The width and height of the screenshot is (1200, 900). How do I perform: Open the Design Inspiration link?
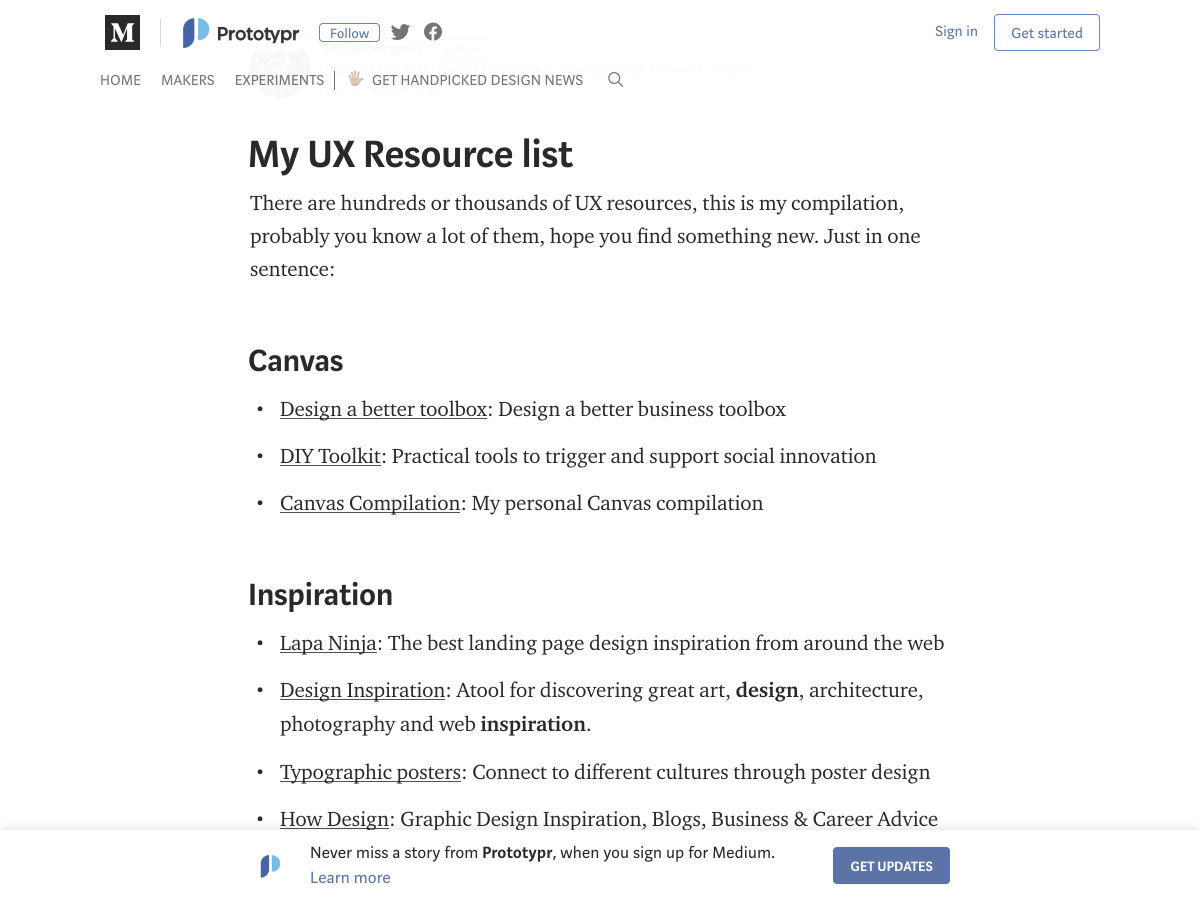click(362, 690)
